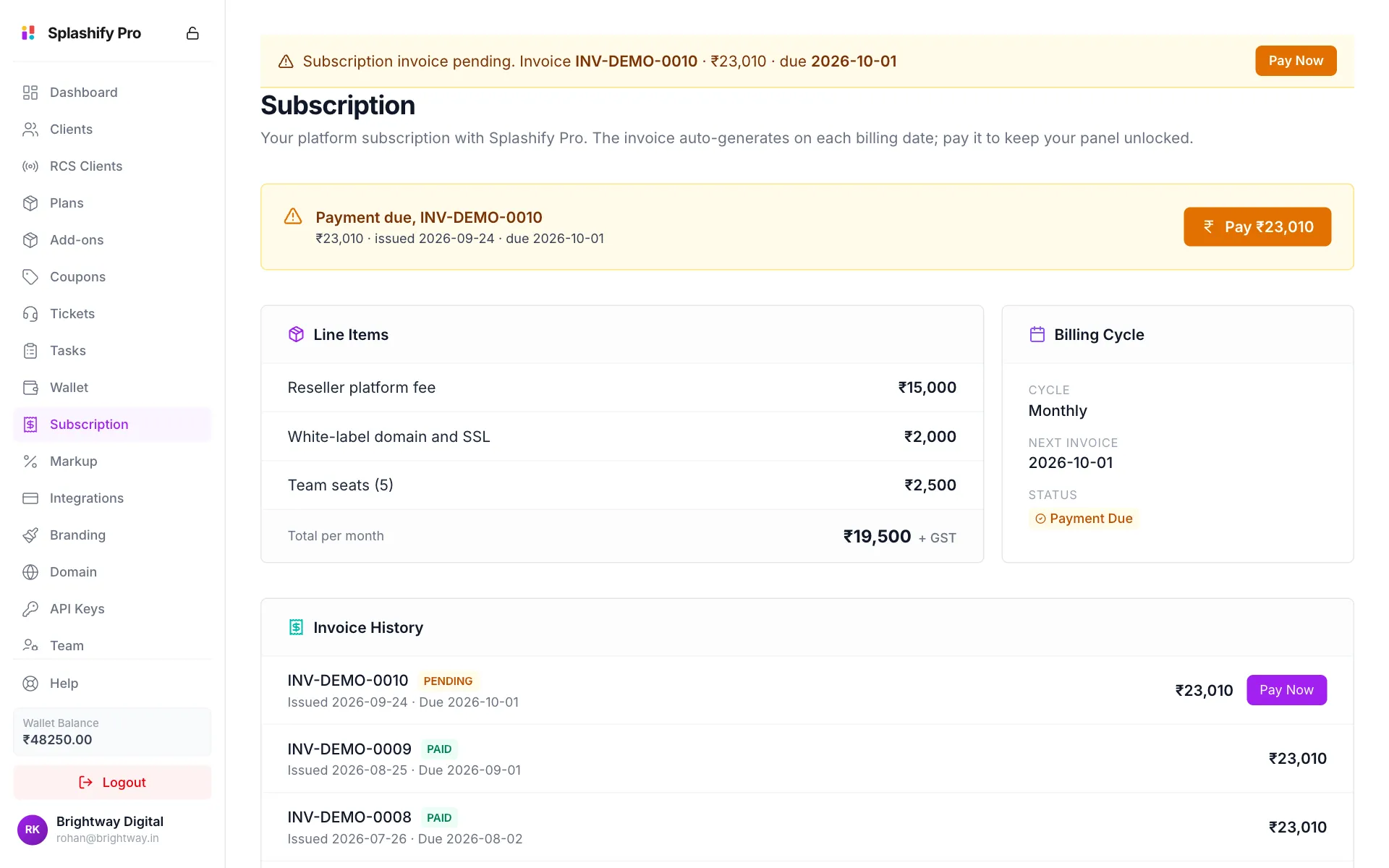Click the Wallet Balance ₹48250.00 card
1389x868 pixels.
pos(112,732)
